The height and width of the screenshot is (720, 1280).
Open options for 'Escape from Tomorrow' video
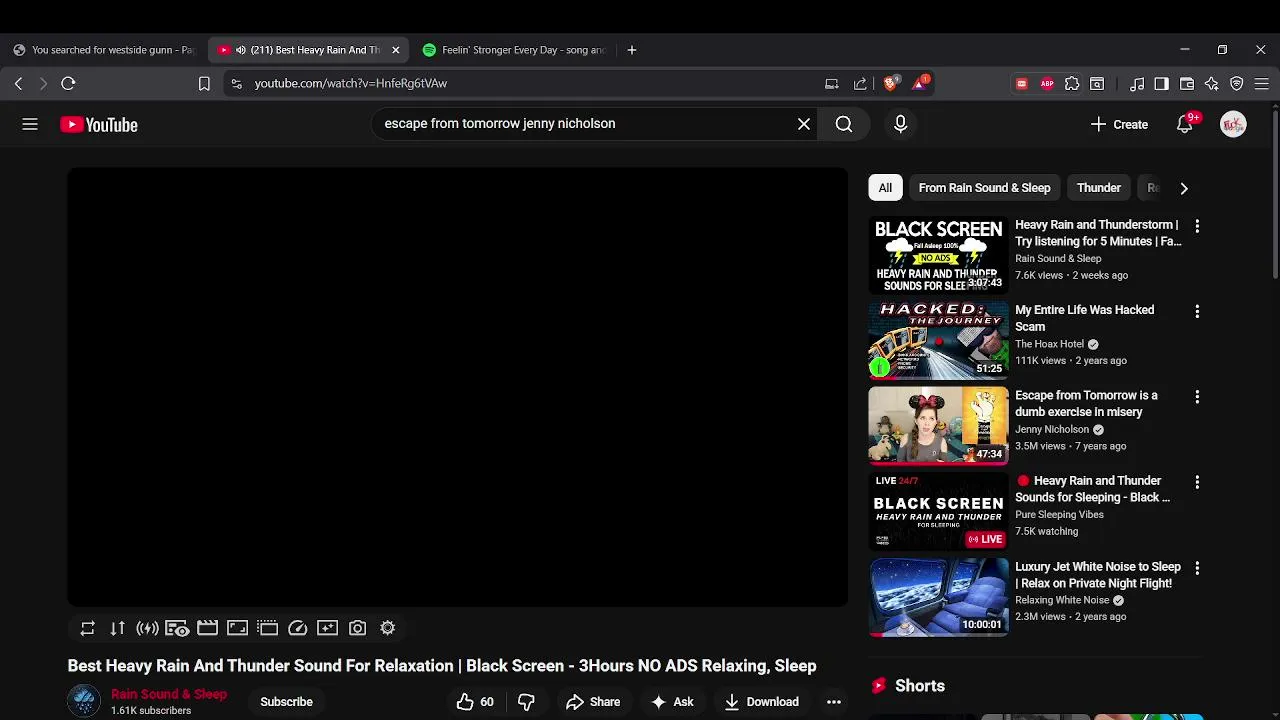[1197, 397]
